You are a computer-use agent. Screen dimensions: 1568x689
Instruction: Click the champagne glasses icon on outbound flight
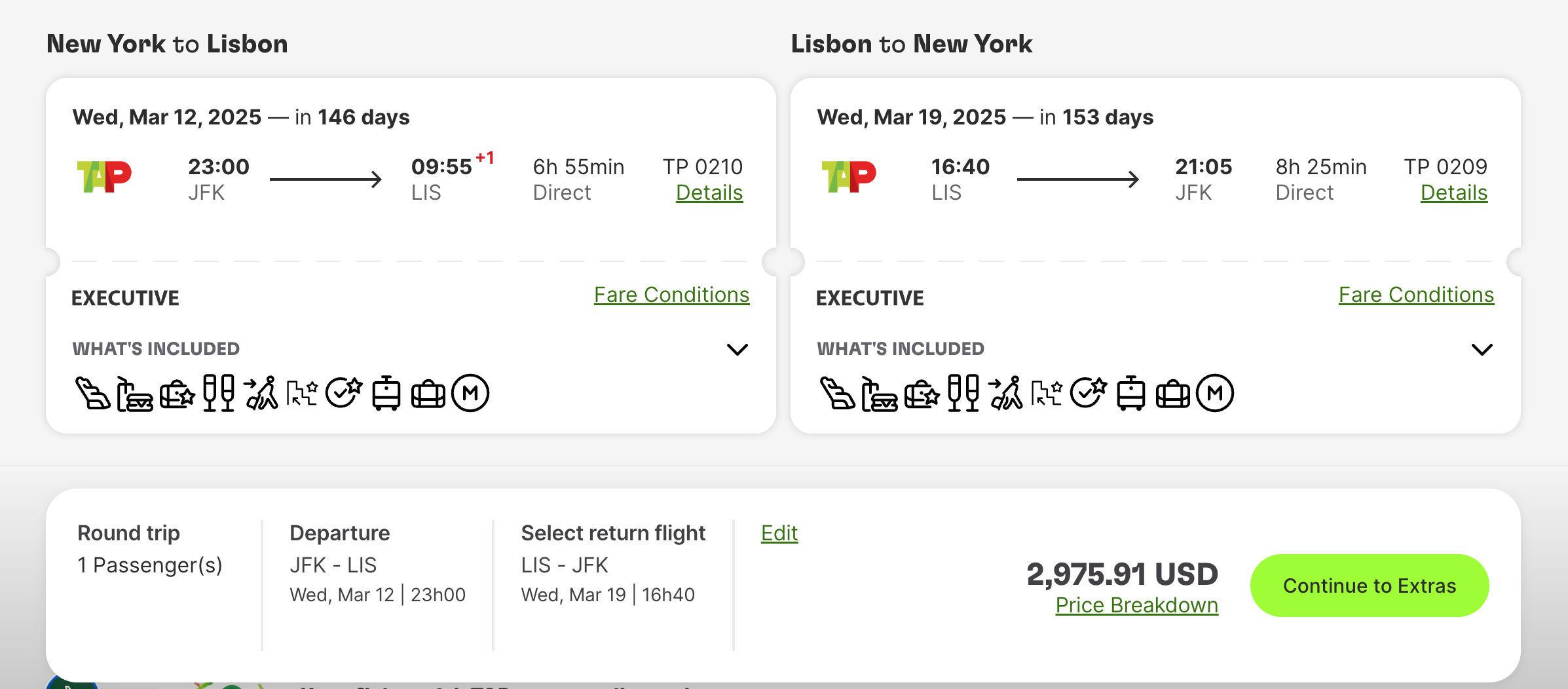218,393
